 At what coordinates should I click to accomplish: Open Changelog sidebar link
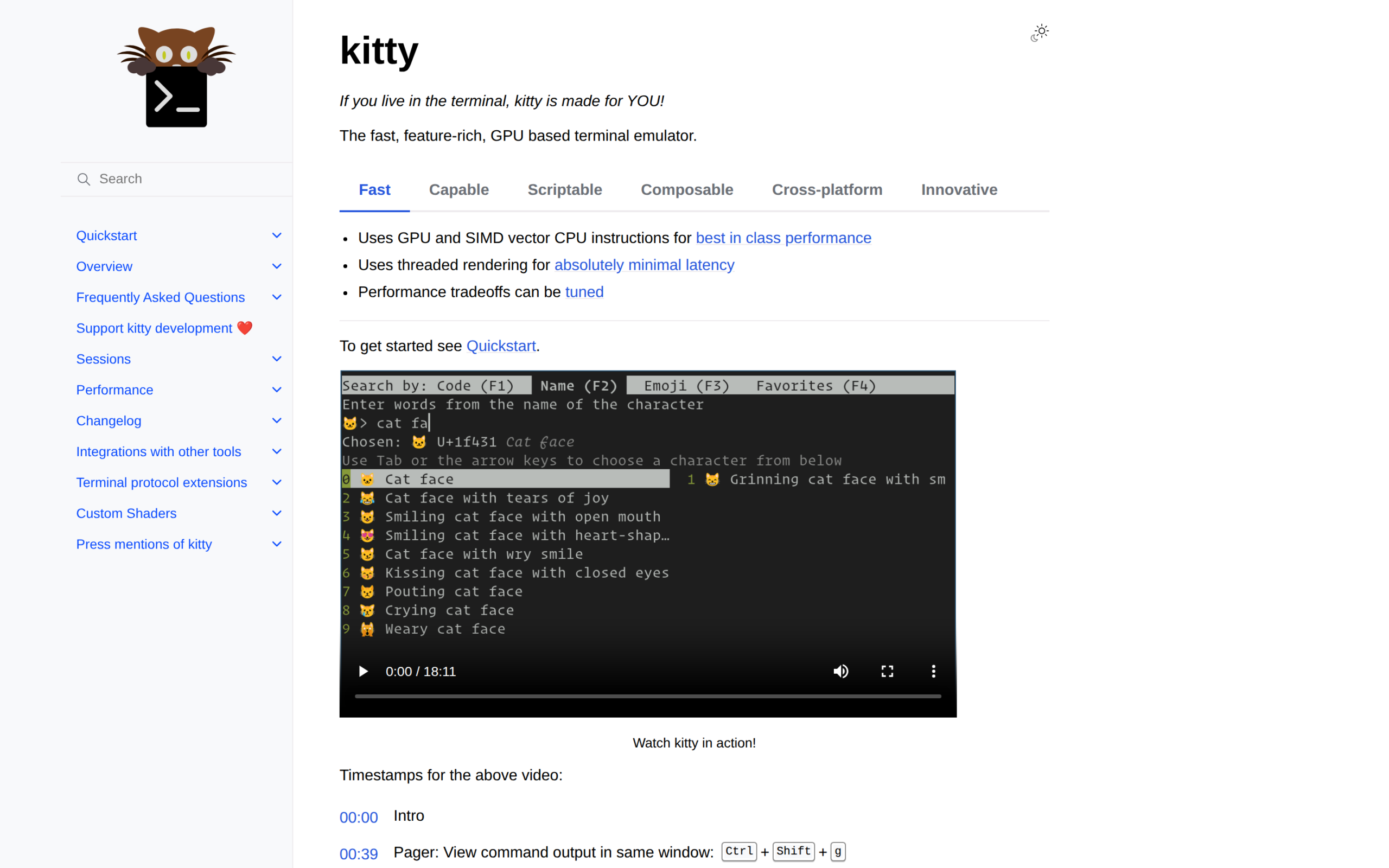point(109,422)
